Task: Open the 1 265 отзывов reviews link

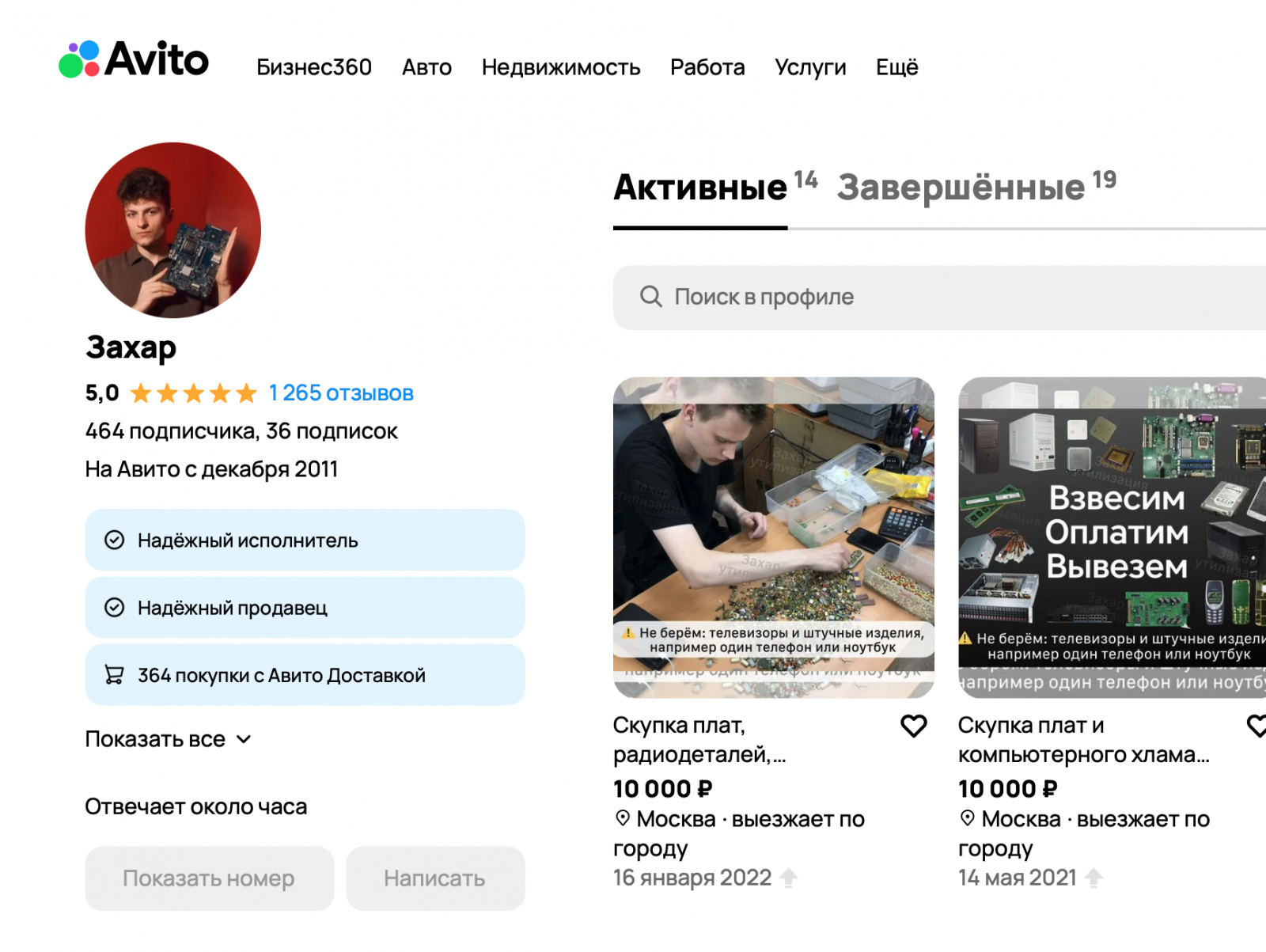Action: [x=341, y=393]
